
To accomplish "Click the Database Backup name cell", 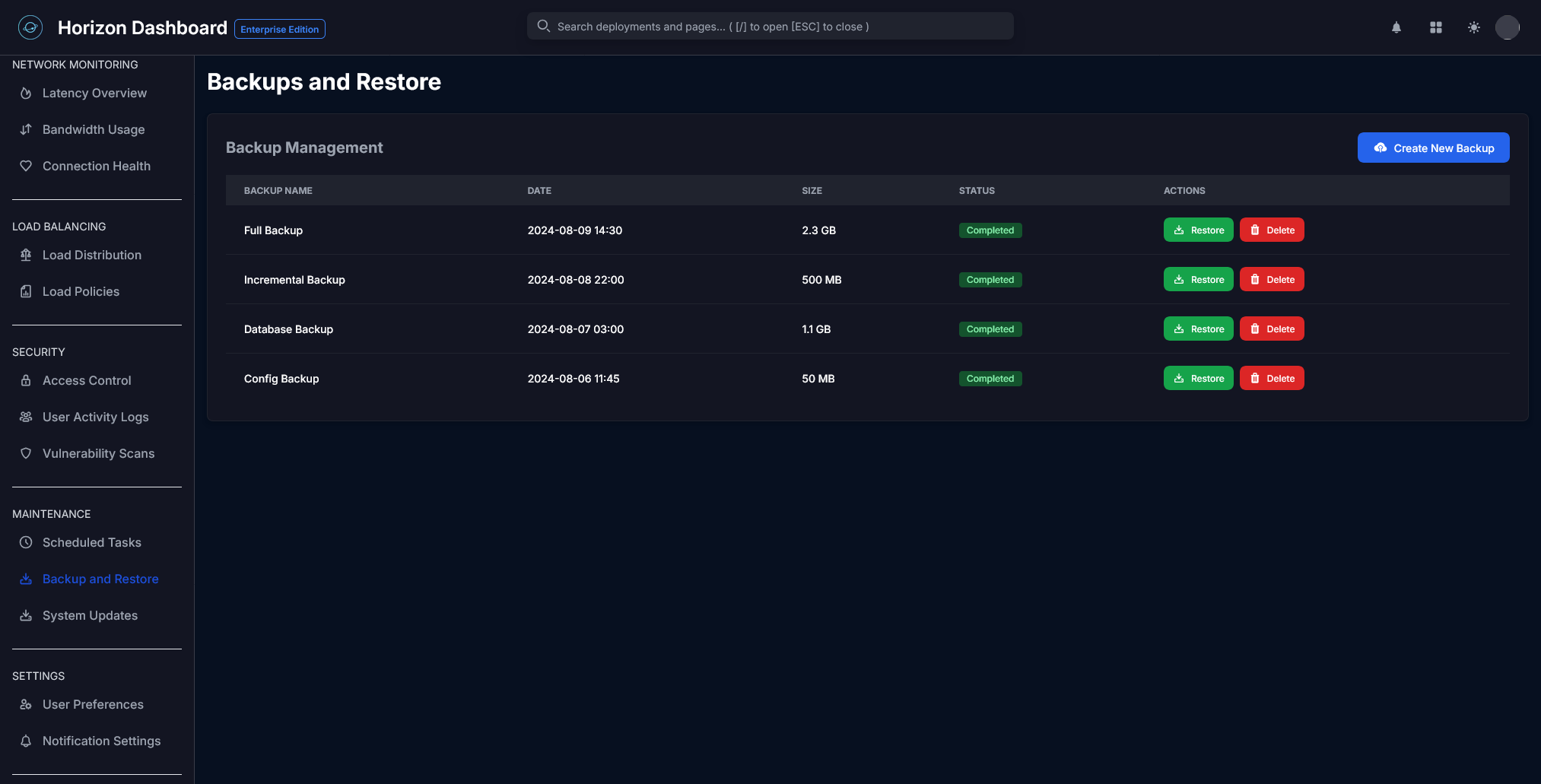I will 288,329.
